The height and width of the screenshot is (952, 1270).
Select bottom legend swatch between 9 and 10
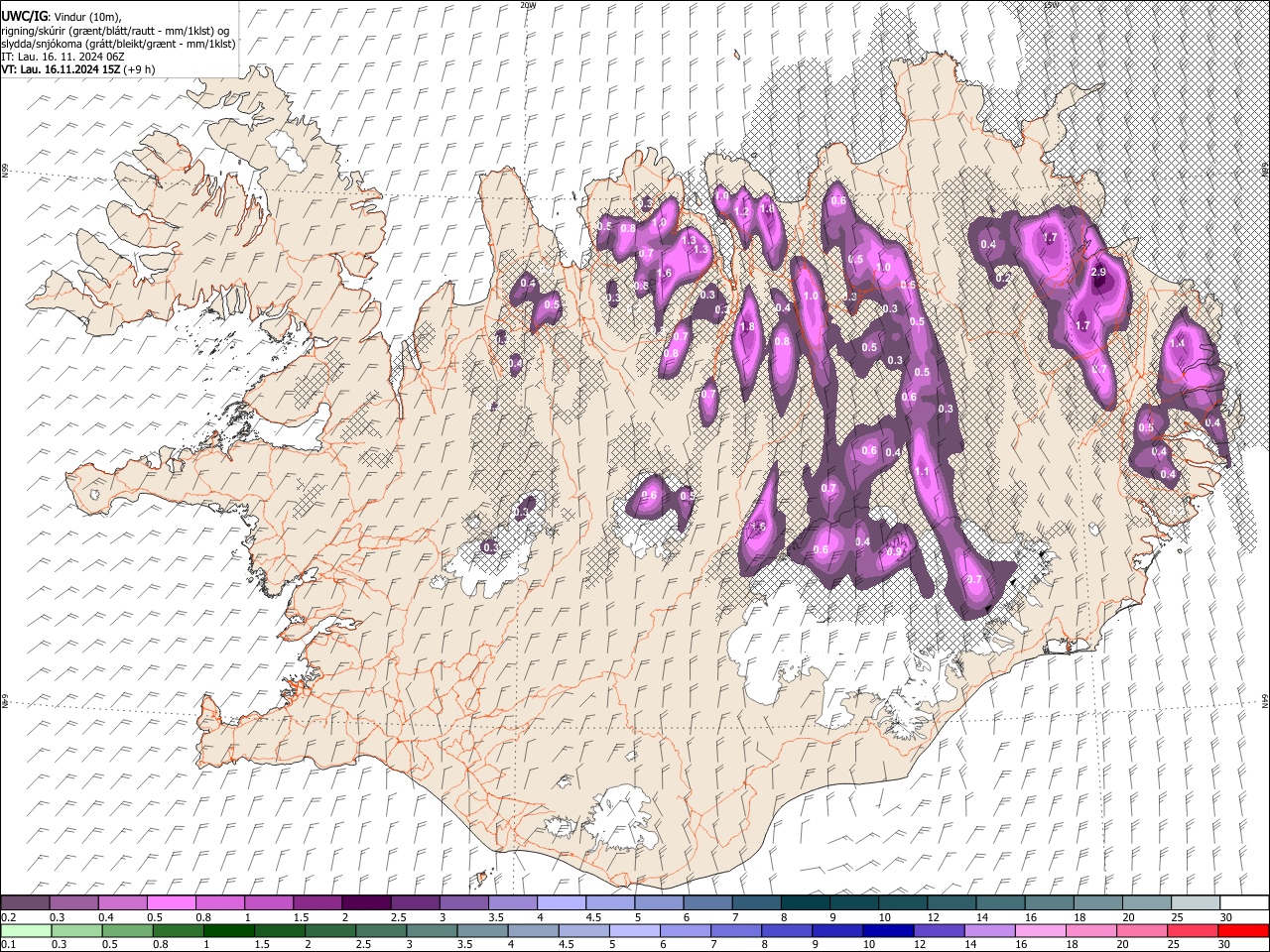pyautogui.click(x=837, y=930)
